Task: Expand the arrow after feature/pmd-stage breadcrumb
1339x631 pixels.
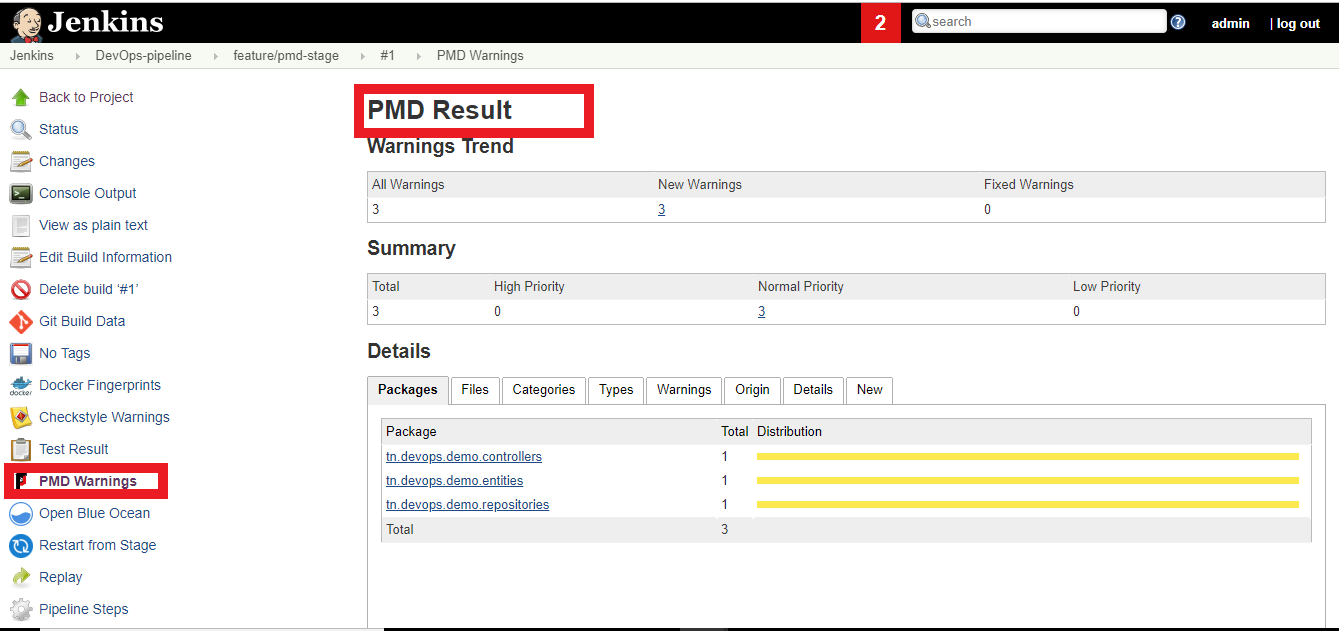Action: point(362,56)
